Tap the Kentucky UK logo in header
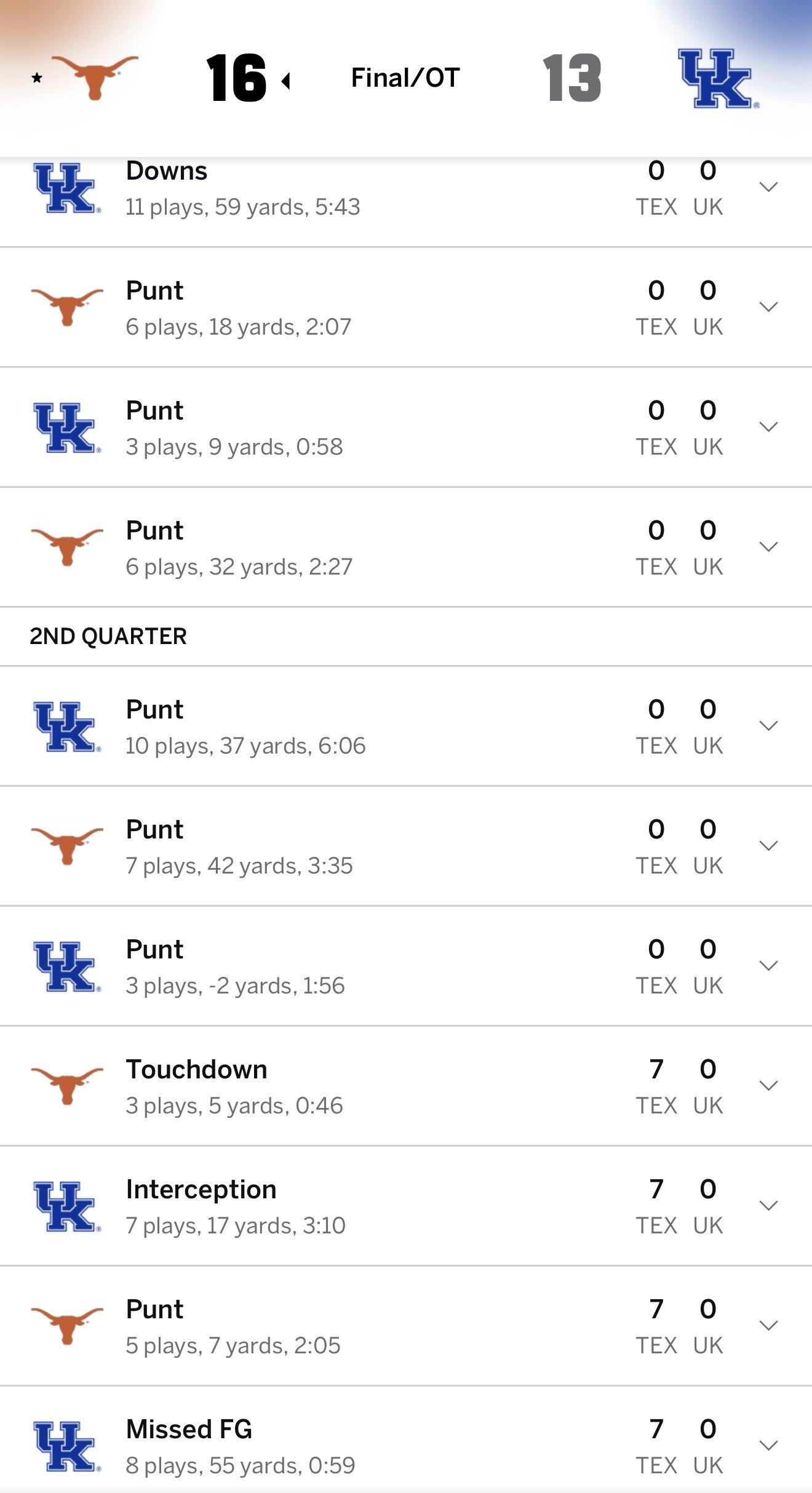Image resolution: width=812 pixels, height=1493 pixels. [718, 79]
